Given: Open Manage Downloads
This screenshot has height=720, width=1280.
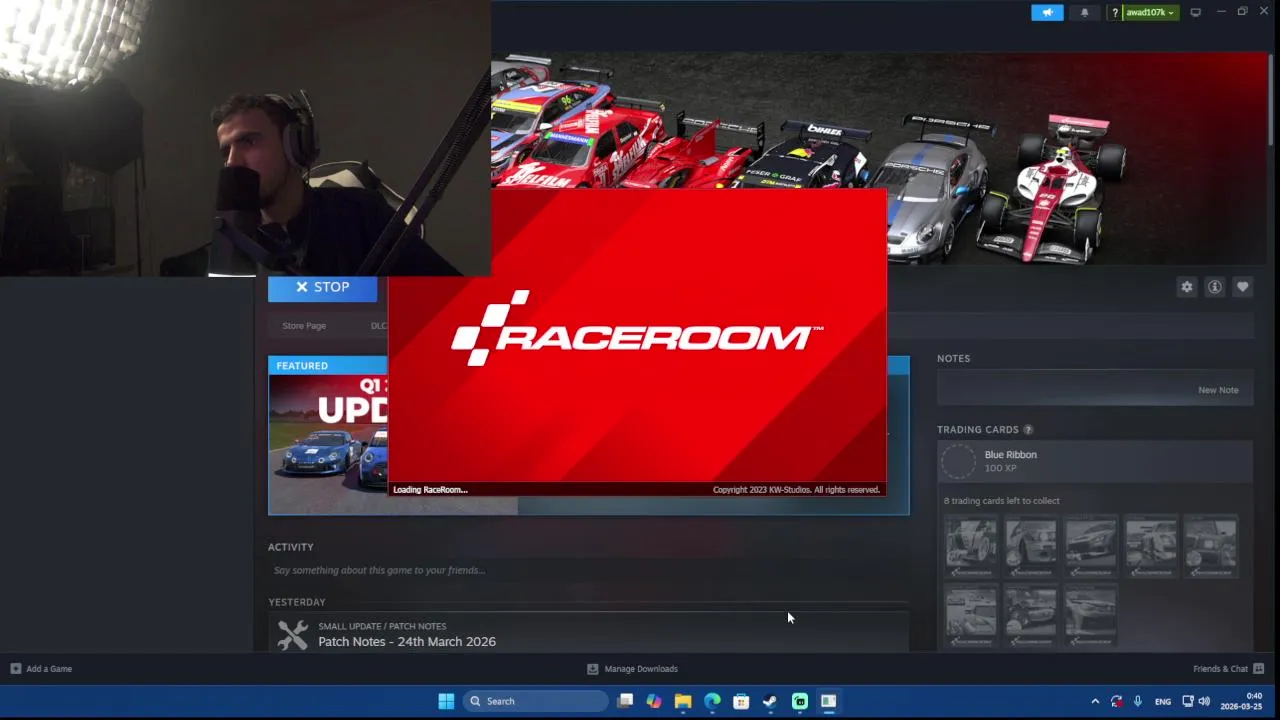Looking at the screenshot, I should (632, 668).
